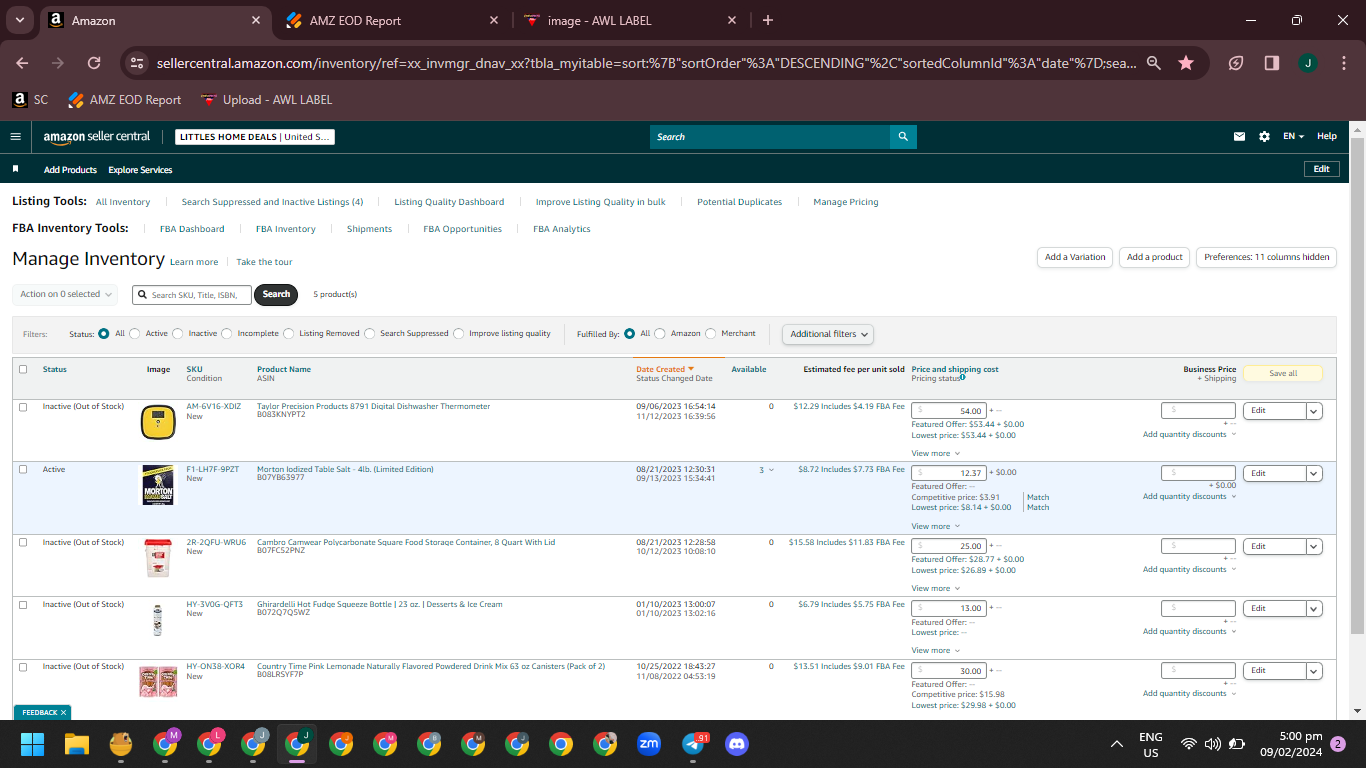
Task: Open the Chrome profile J avatar
Action: [x=1307, y=63]
